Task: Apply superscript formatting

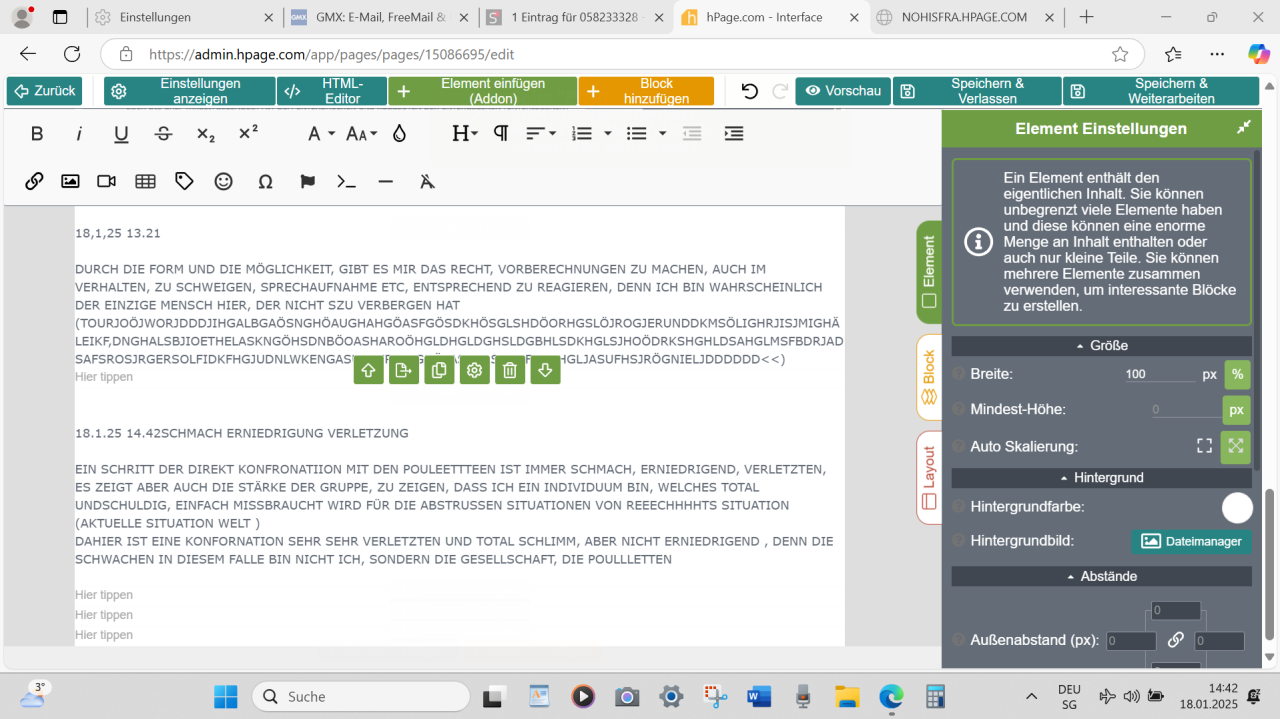Action: 248,134
